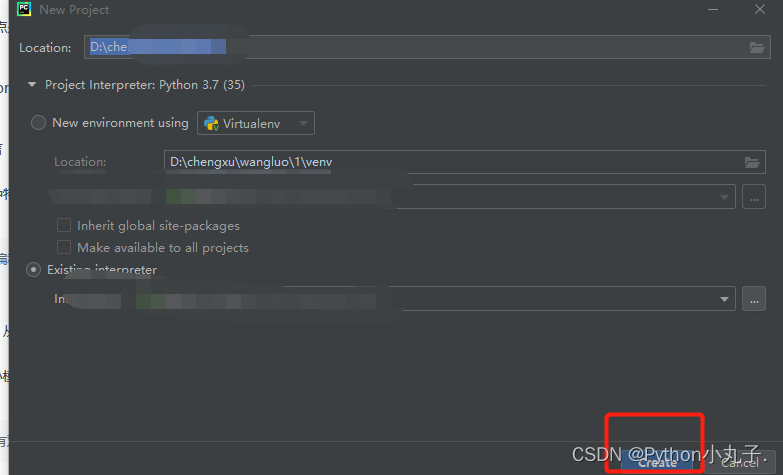This screenshot has width=783, height=475.
Task: Click the venv Location path field
Action: [464, 162]
